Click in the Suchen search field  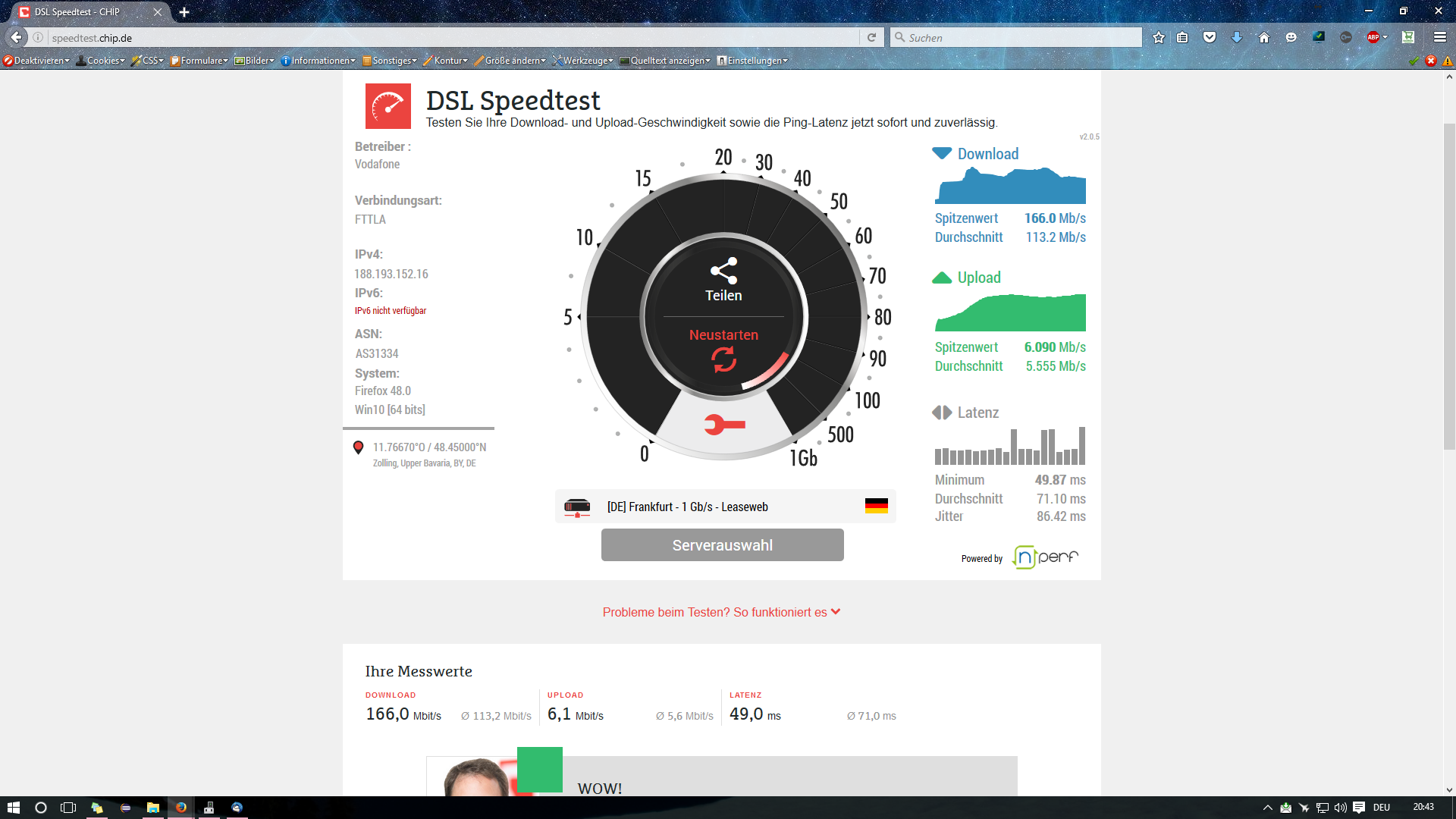(x=1020, y=37)
